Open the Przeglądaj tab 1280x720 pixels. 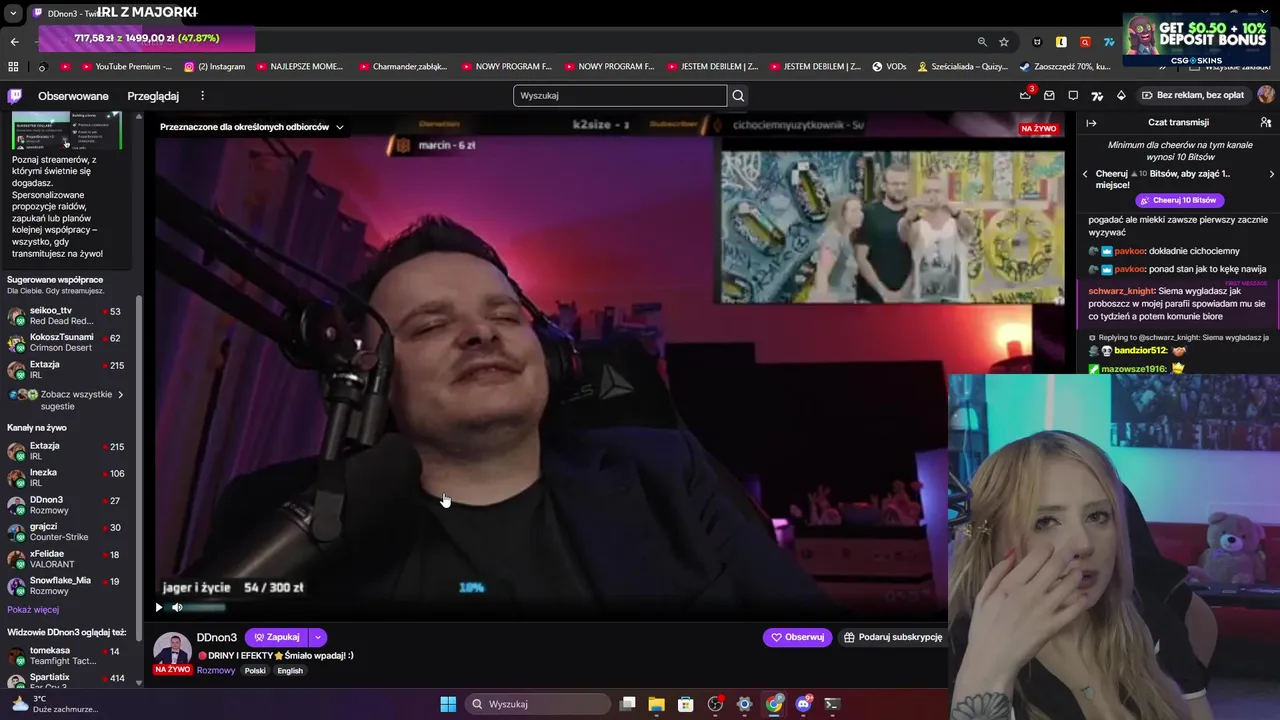pos(153,96)
